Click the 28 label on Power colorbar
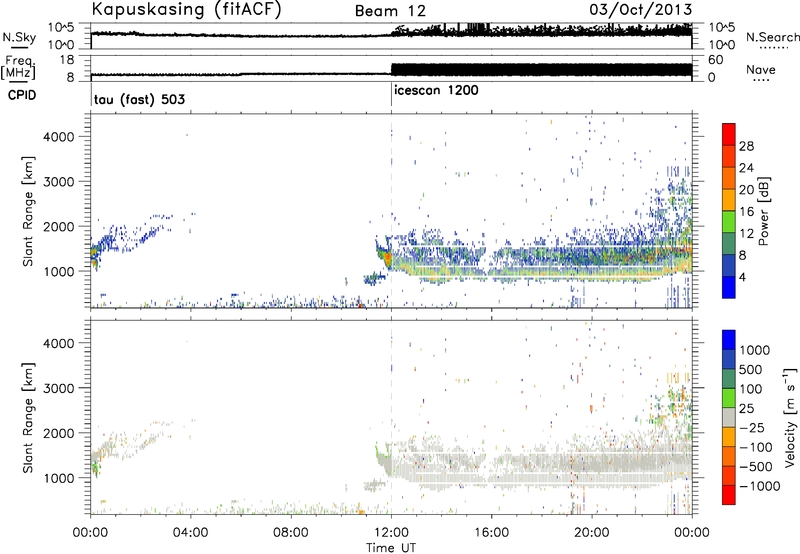 [746, 146]
